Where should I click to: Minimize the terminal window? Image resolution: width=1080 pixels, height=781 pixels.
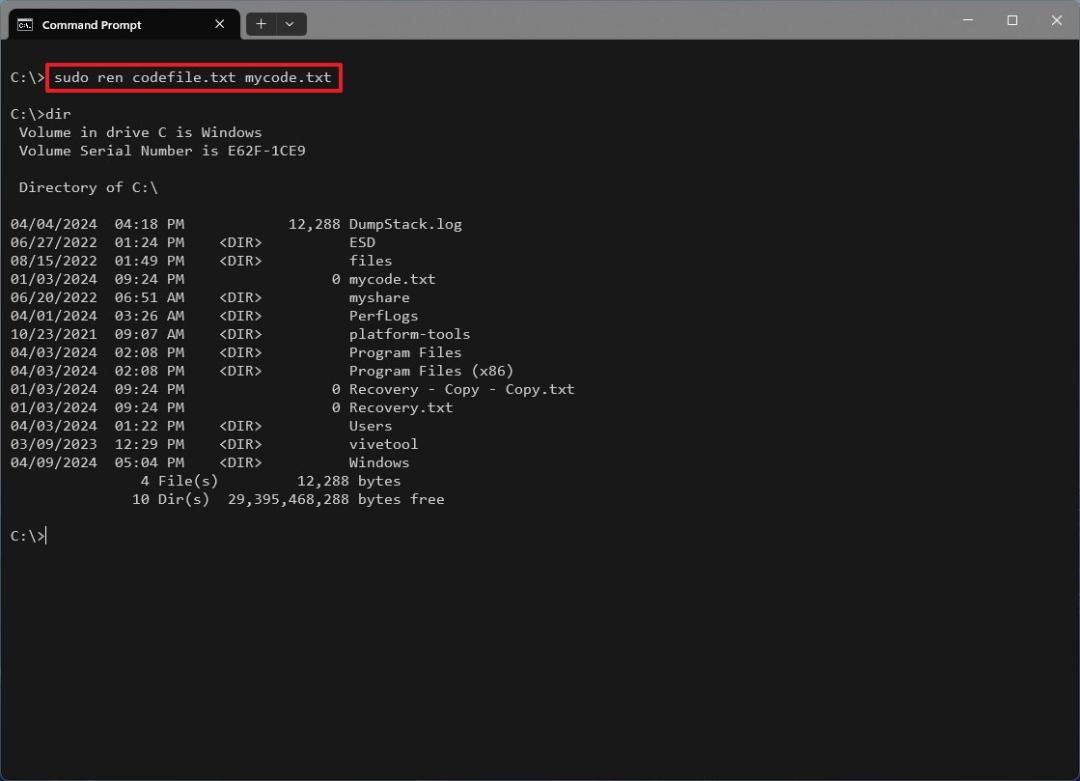pos(968,20)
